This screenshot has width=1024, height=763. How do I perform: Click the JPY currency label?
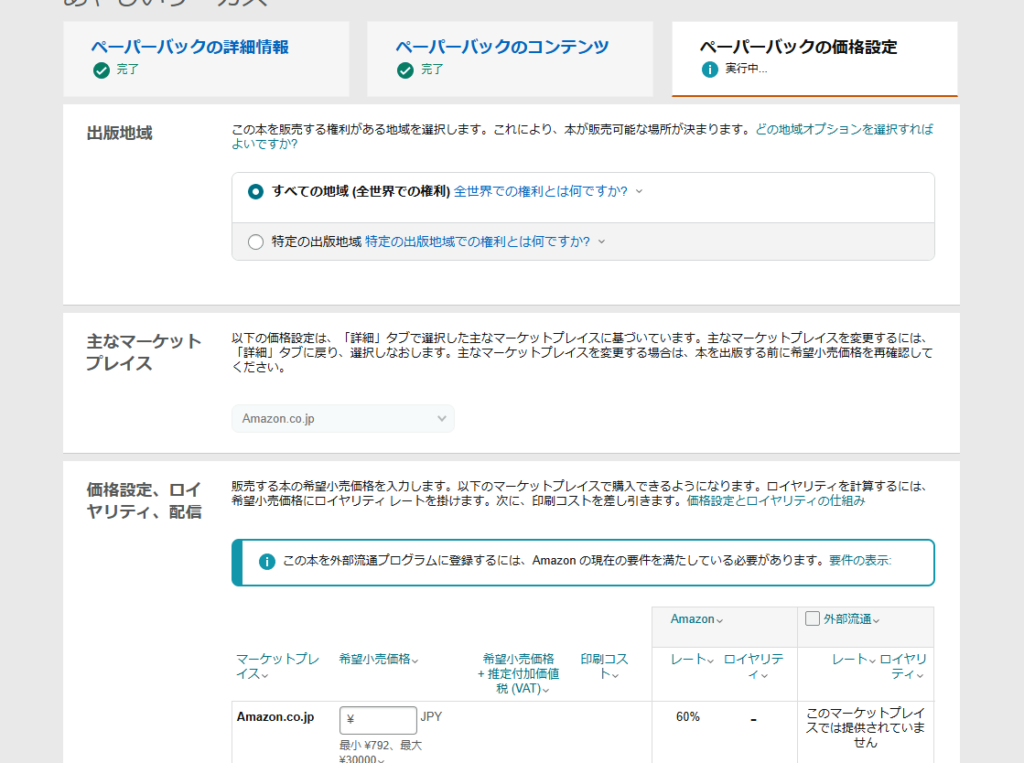(431, 717)
